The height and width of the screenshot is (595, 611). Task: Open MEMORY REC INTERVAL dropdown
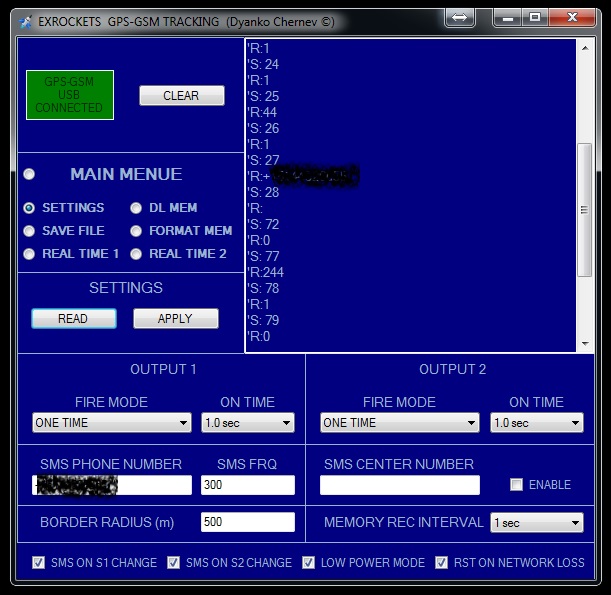(537, 522)
